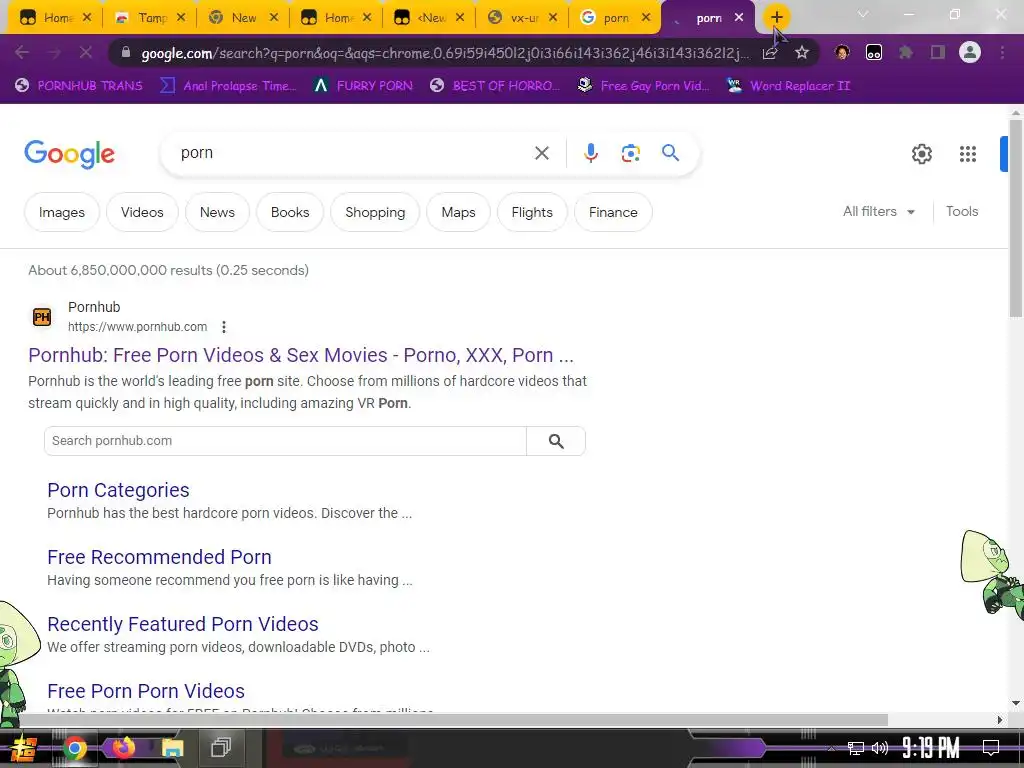Open the PORNHUB TRANS bookmark
Viewport: 1024px width, 768px height.
78,86
